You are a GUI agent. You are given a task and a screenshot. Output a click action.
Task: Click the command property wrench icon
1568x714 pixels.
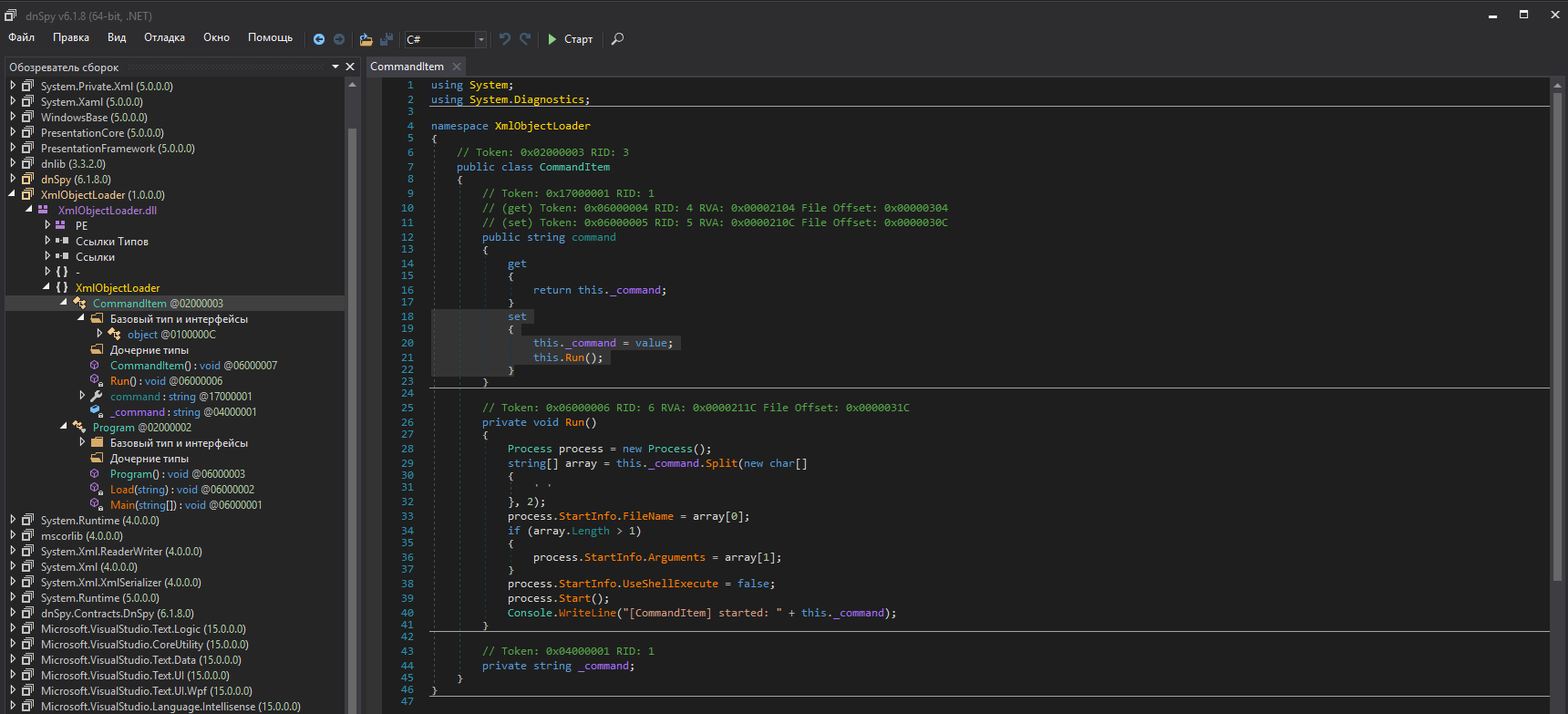pos(97,396)
